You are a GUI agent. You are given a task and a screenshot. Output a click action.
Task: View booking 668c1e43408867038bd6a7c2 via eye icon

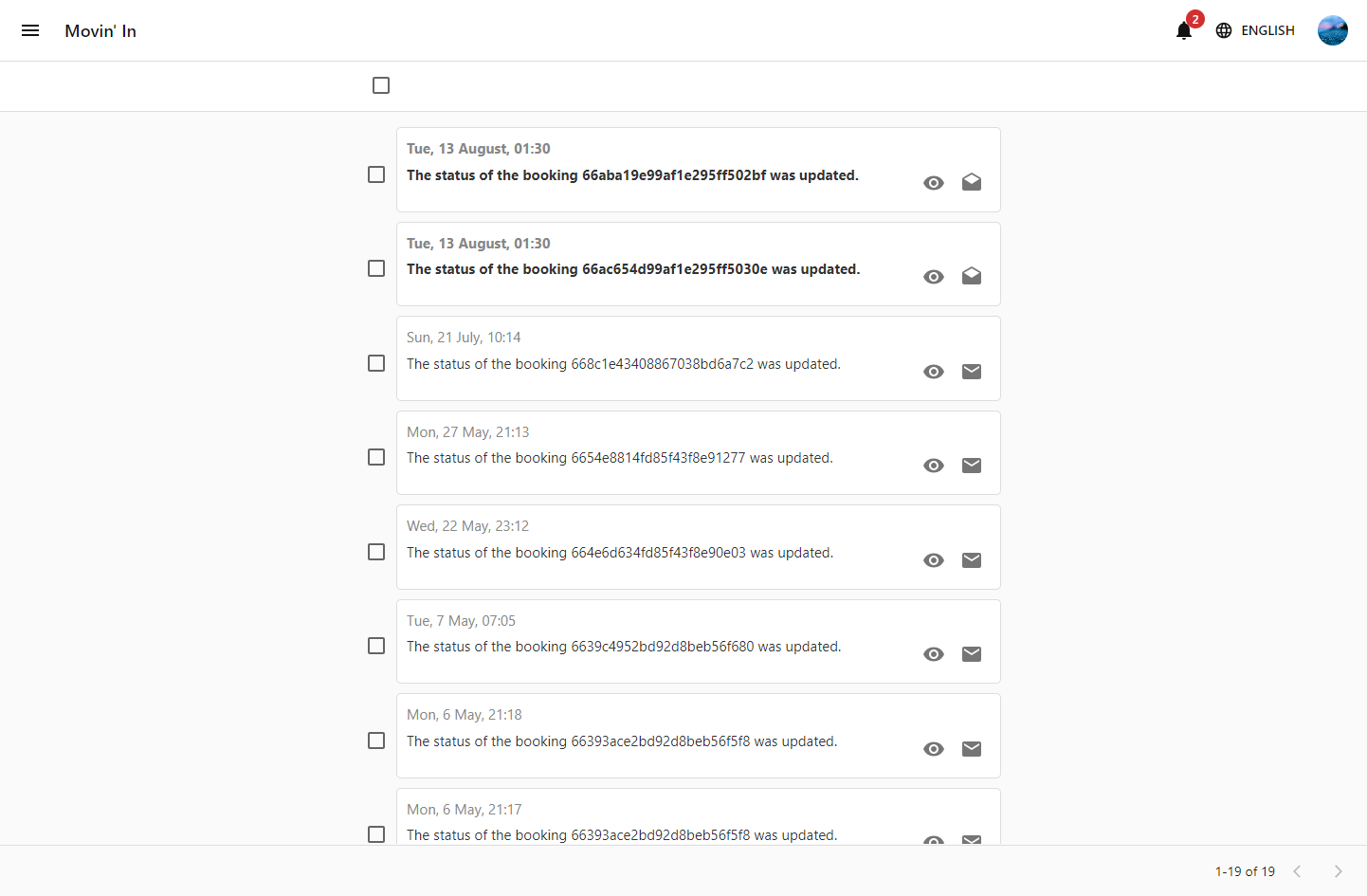coord(934,372)
